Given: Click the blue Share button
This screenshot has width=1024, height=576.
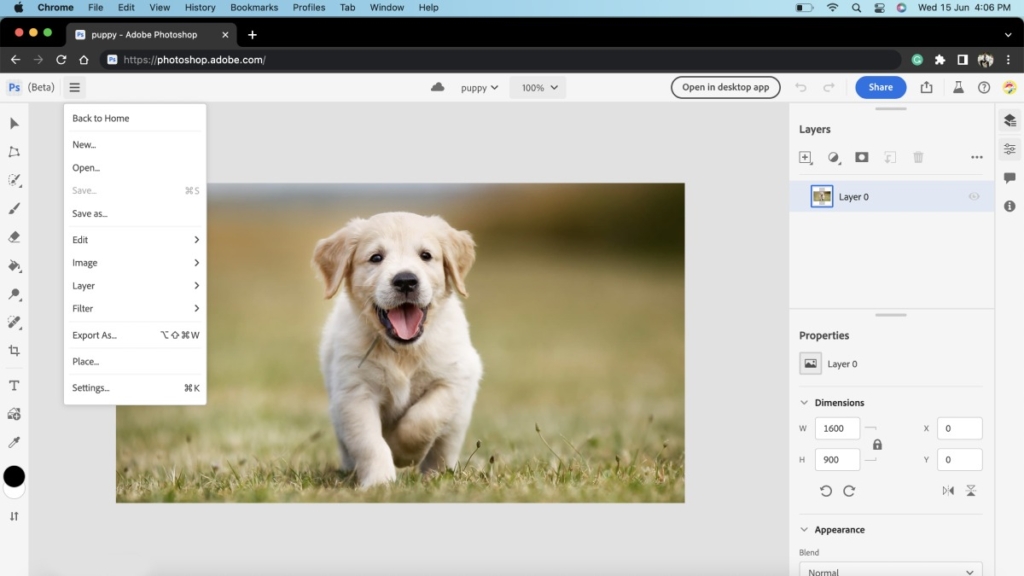Looking at the screenshot, I should pyautogui.click(x=880, y=88).
